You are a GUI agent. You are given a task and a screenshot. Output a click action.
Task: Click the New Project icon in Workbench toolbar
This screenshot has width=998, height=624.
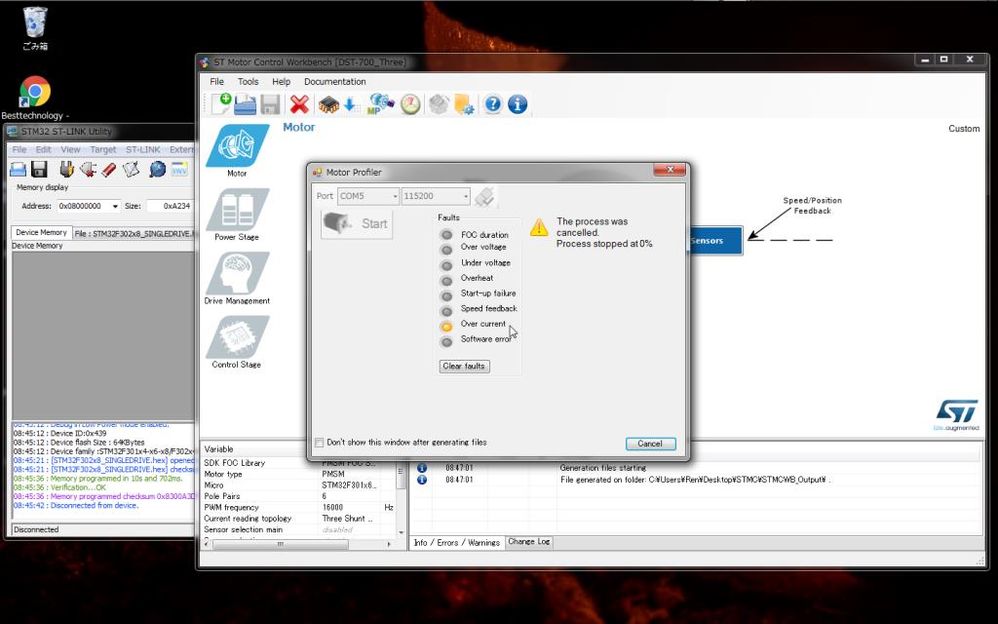point(221,104)
